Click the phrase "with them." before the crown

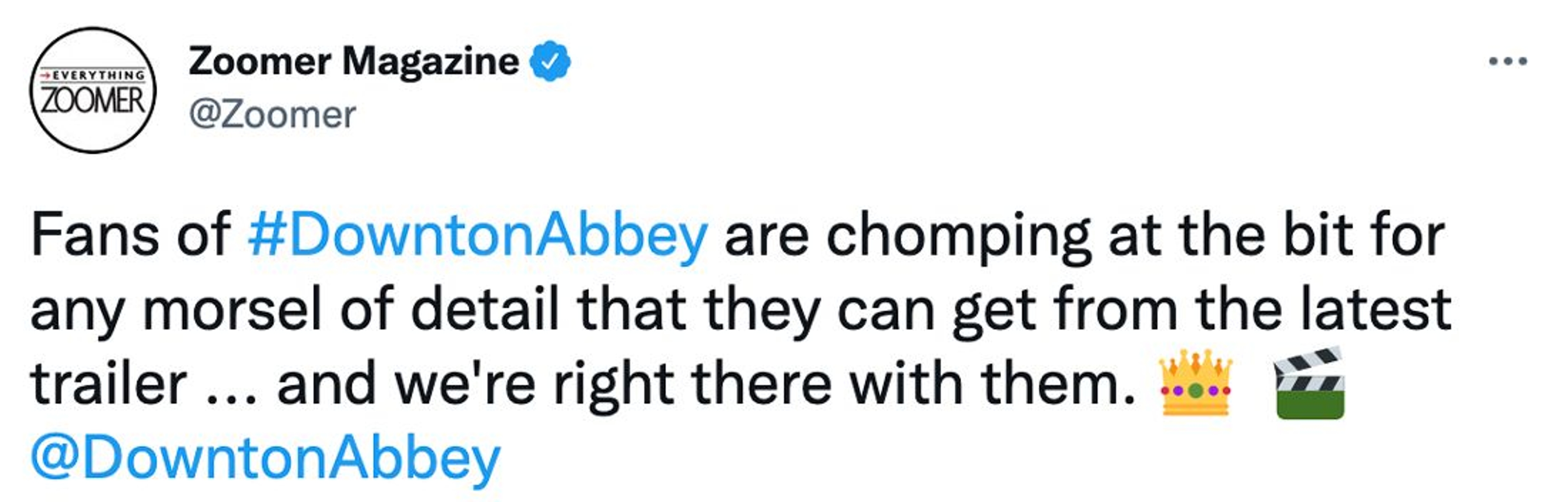click(992, 384)
